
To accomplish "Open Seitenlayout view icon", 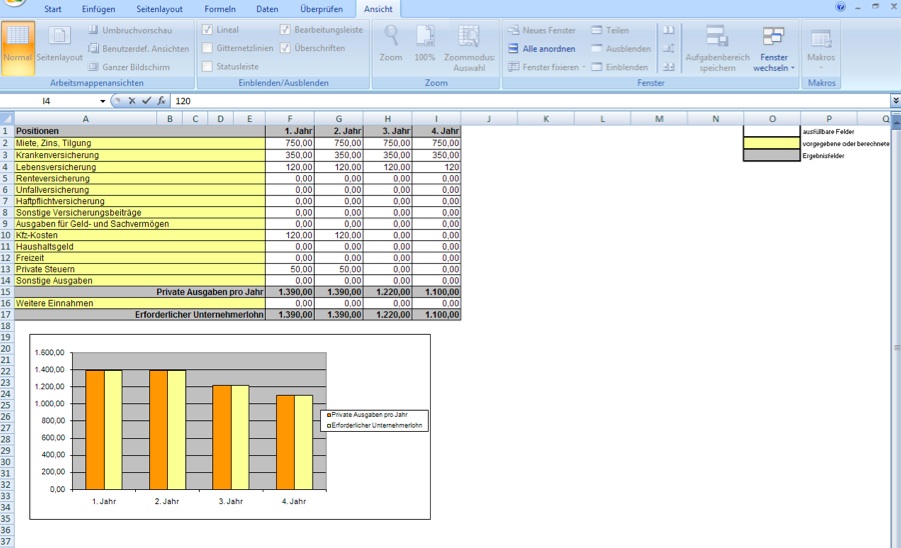I will pyautogui.click(x=59, y=36).
